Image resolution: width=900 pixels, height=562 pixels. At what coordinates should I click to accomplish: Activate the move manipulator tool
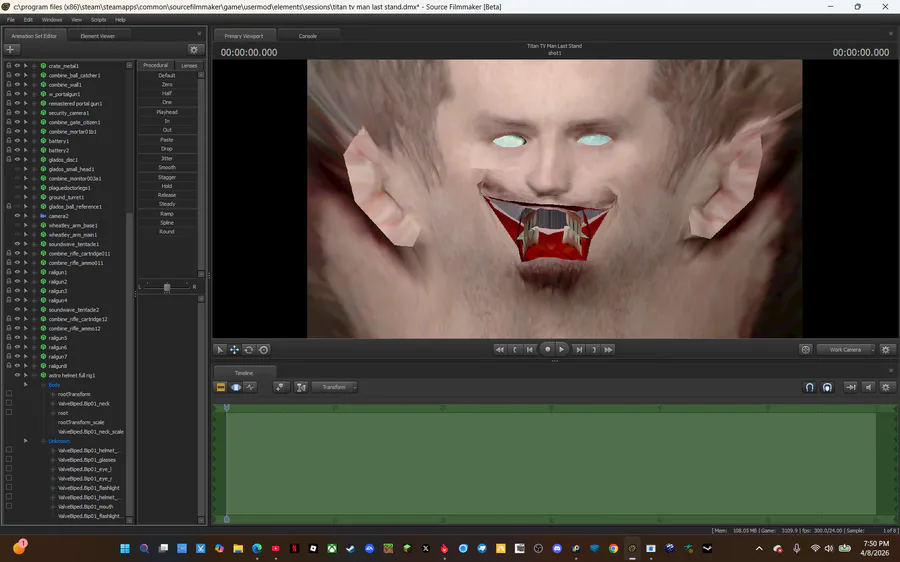click(234, 350)
